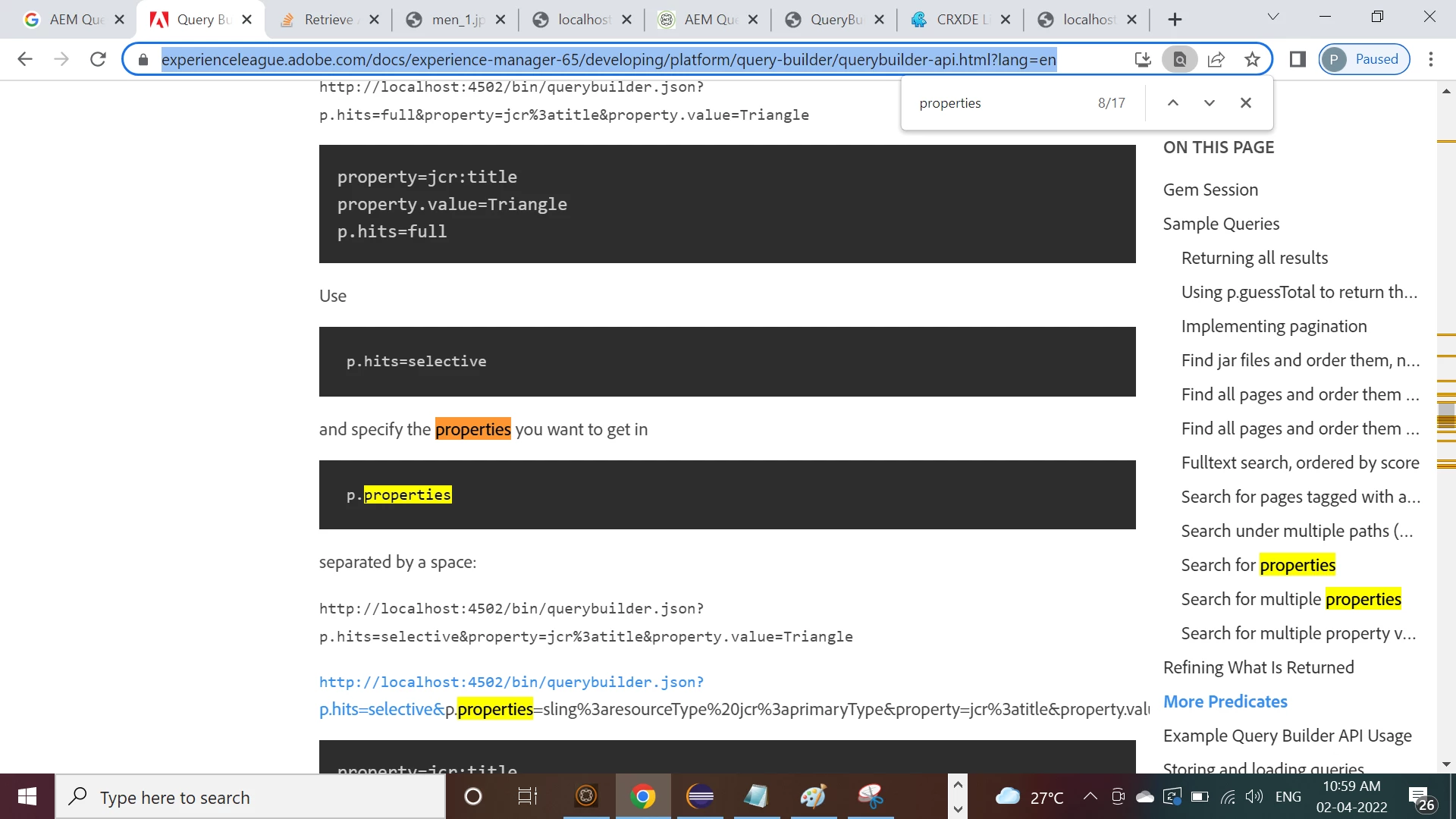Bookmark this page with star icon
Viewport: 1456px width, 819px height.
pyautogui.click(x=1252, y=59)
